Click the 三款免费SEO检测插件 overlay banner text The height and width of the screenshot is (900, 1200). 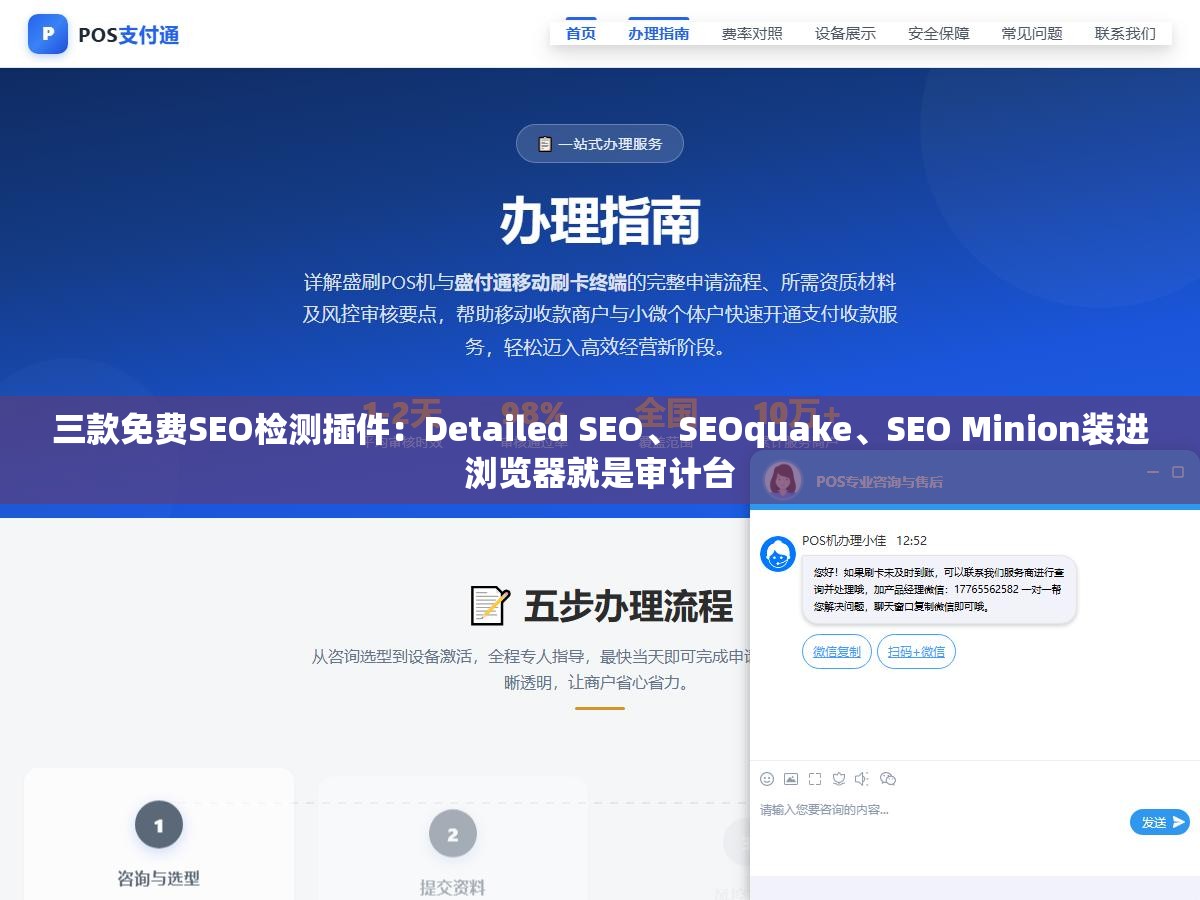[x=600, y=450]
